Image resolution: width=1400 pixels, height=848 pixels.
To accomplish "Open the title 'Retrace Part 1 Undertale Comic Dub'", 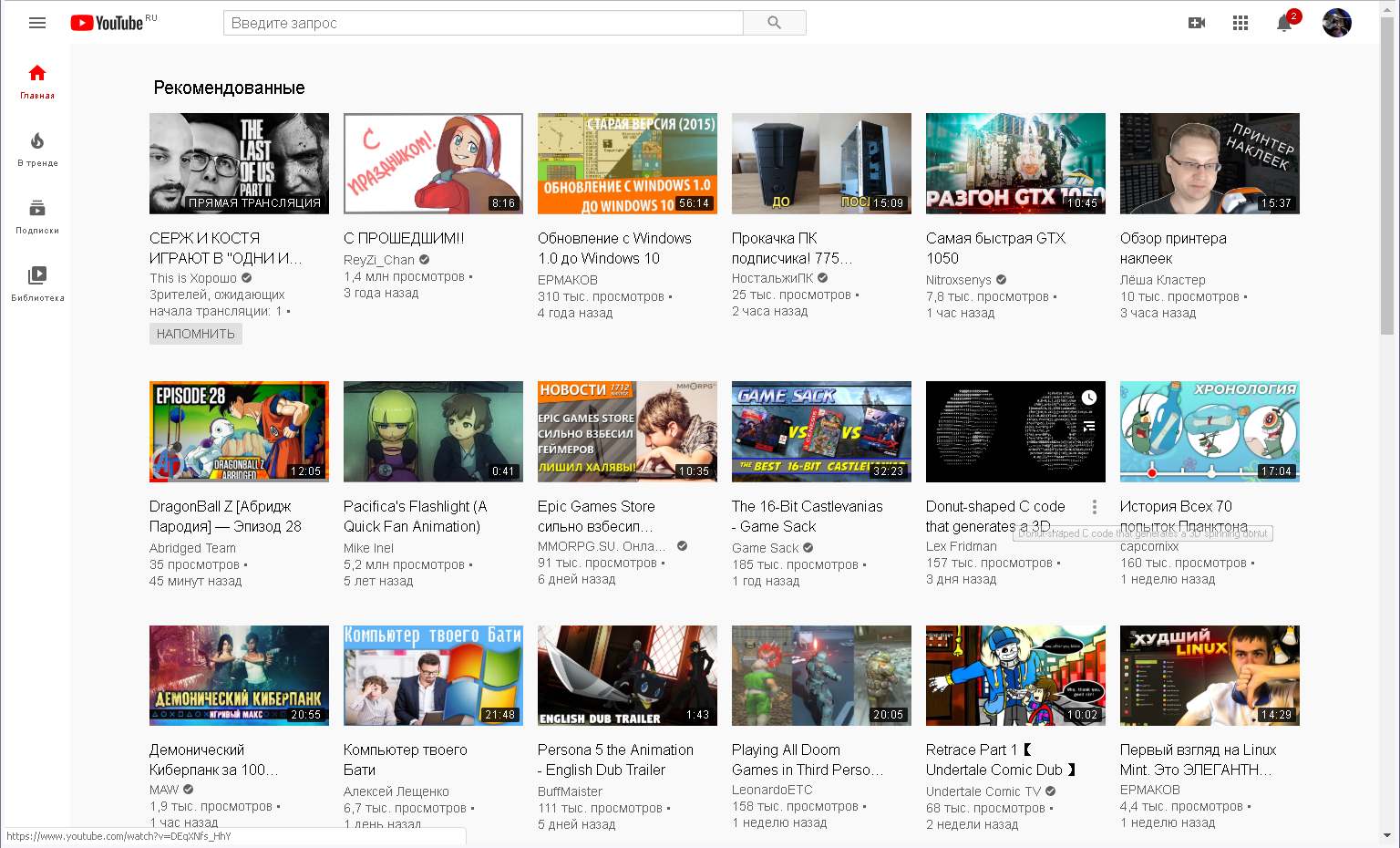I will coord(1001,760).
